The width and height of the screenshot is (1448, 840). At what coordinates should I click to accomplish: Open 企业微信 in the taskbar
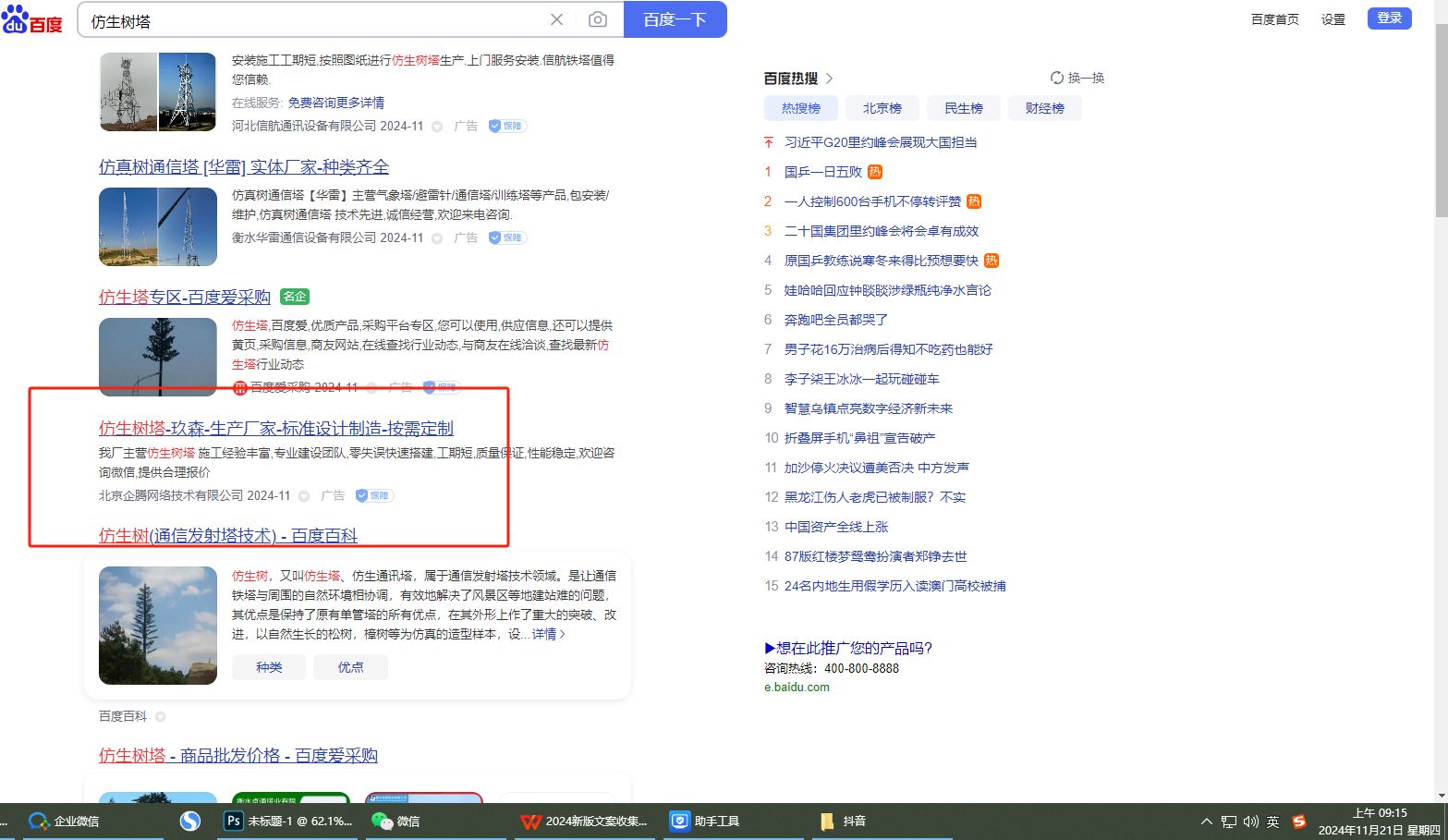65,821
